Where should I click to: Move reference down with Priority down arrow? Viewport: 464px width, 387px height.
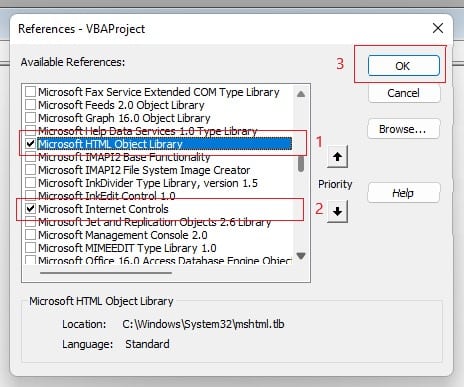pyautogui.click(x=337, y=211)
